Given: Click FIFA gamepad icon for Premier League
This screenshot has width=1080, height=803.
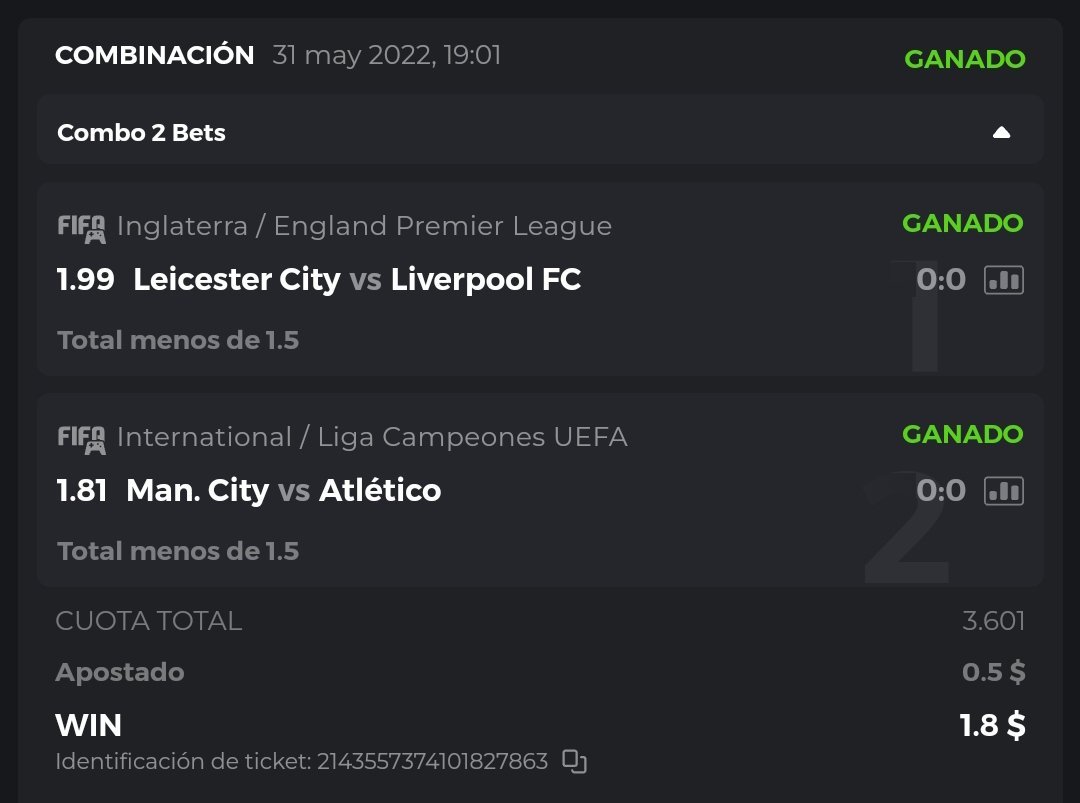Looking at the screenshot, I should point(81,228).
